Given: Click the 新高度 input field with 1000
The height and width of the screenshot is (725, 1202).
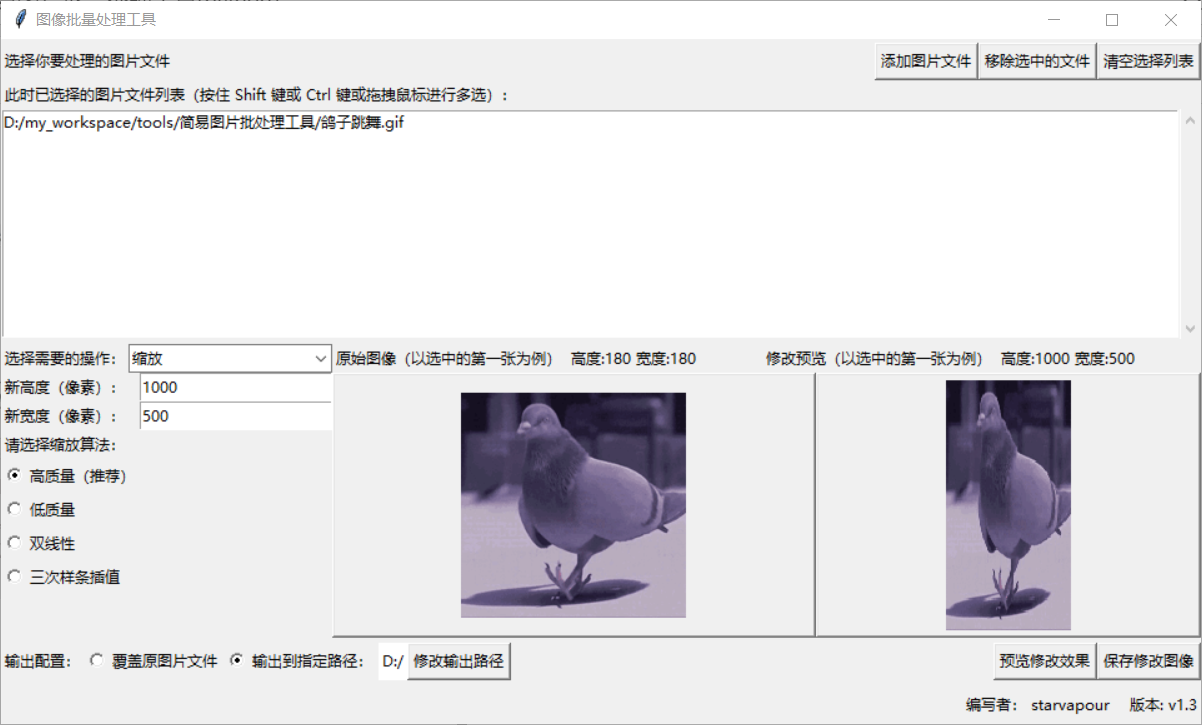Looking at the screenshot, I should pos(235,388).
